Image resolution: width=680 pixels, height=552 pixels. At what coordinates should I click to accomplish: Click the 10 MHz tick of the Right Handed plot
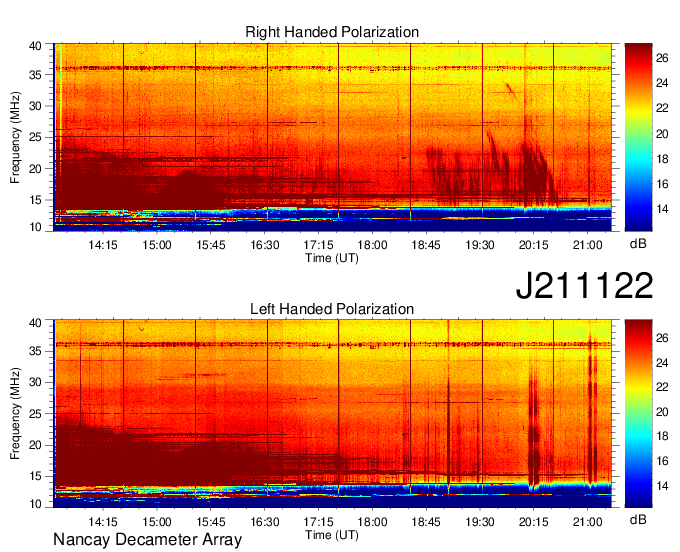point(35,227)
